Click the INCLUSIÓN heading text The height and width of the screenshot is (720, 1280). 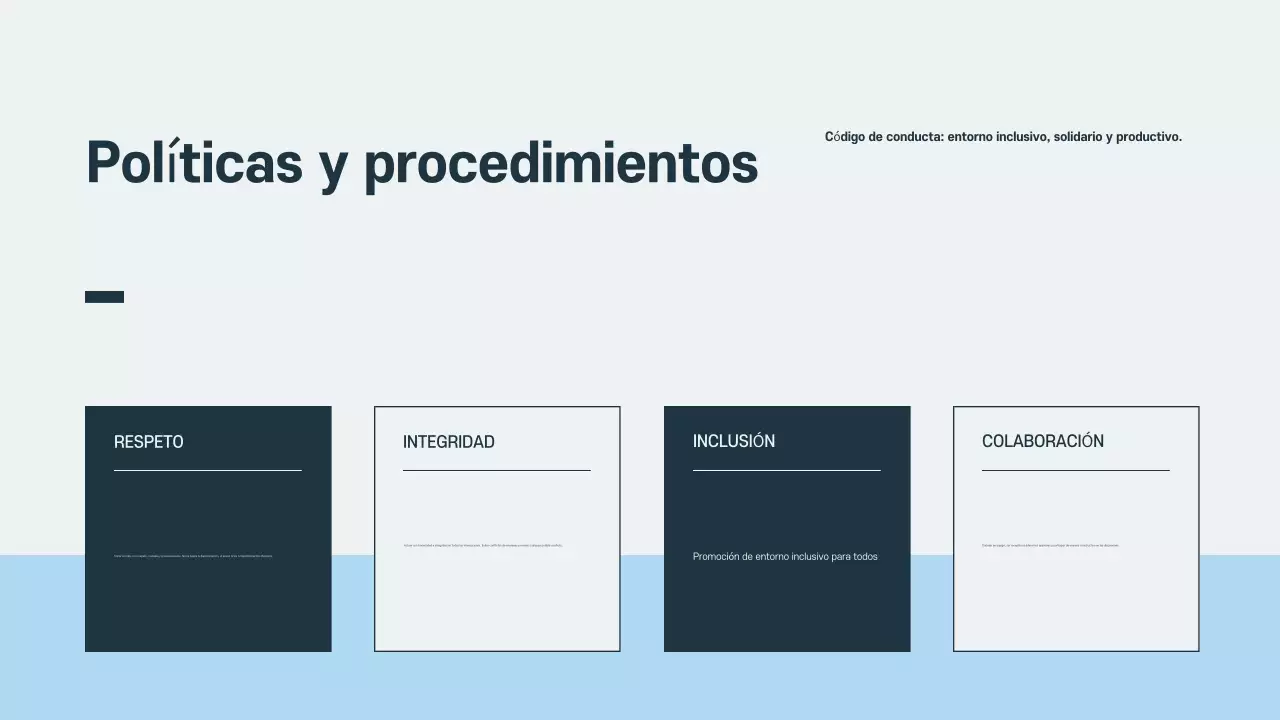tap(734, 441)
